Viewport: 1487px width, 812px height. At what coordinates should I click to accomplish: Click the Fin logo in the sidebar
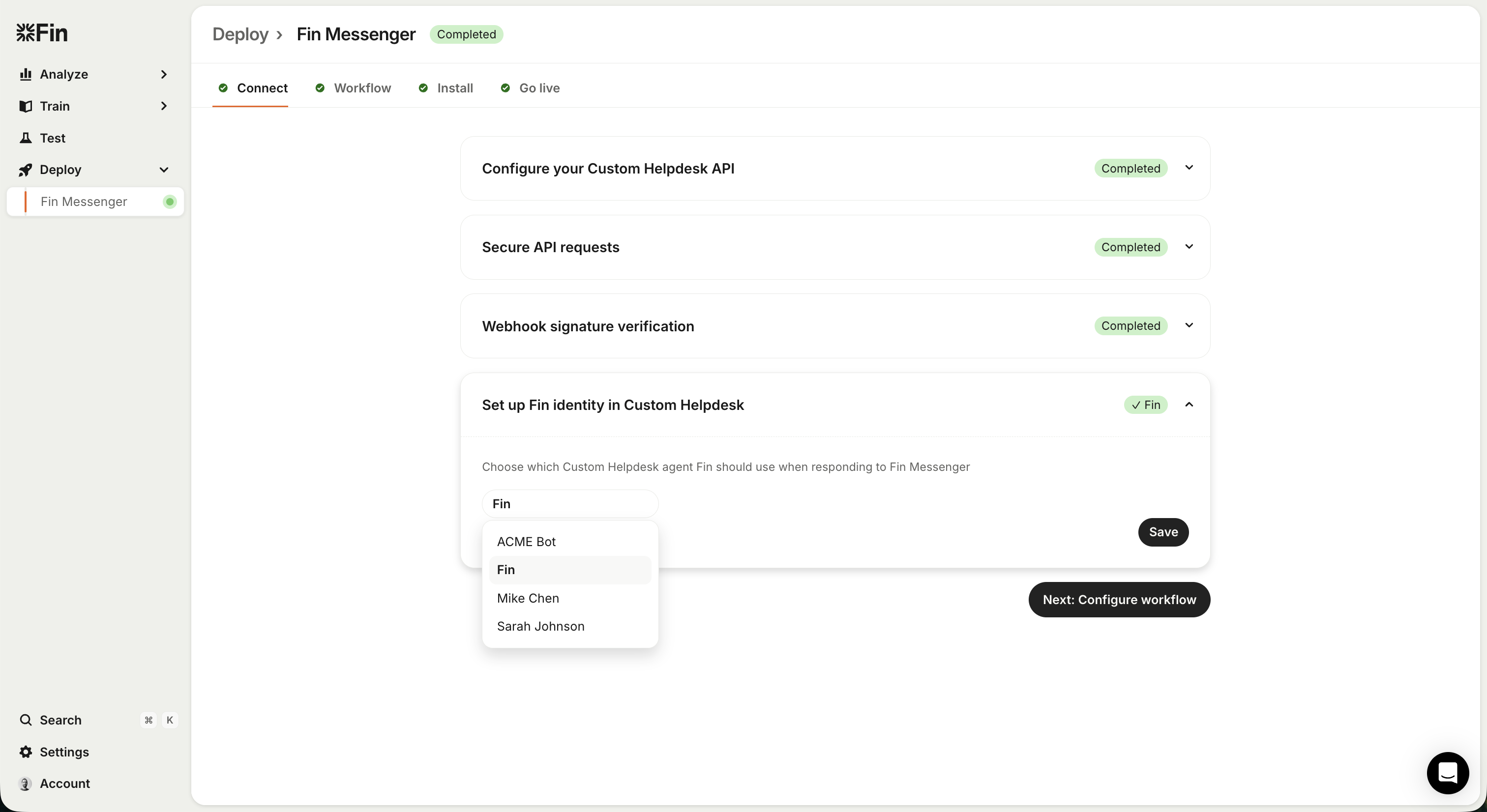pyautogui.click(x=42, y=33)
